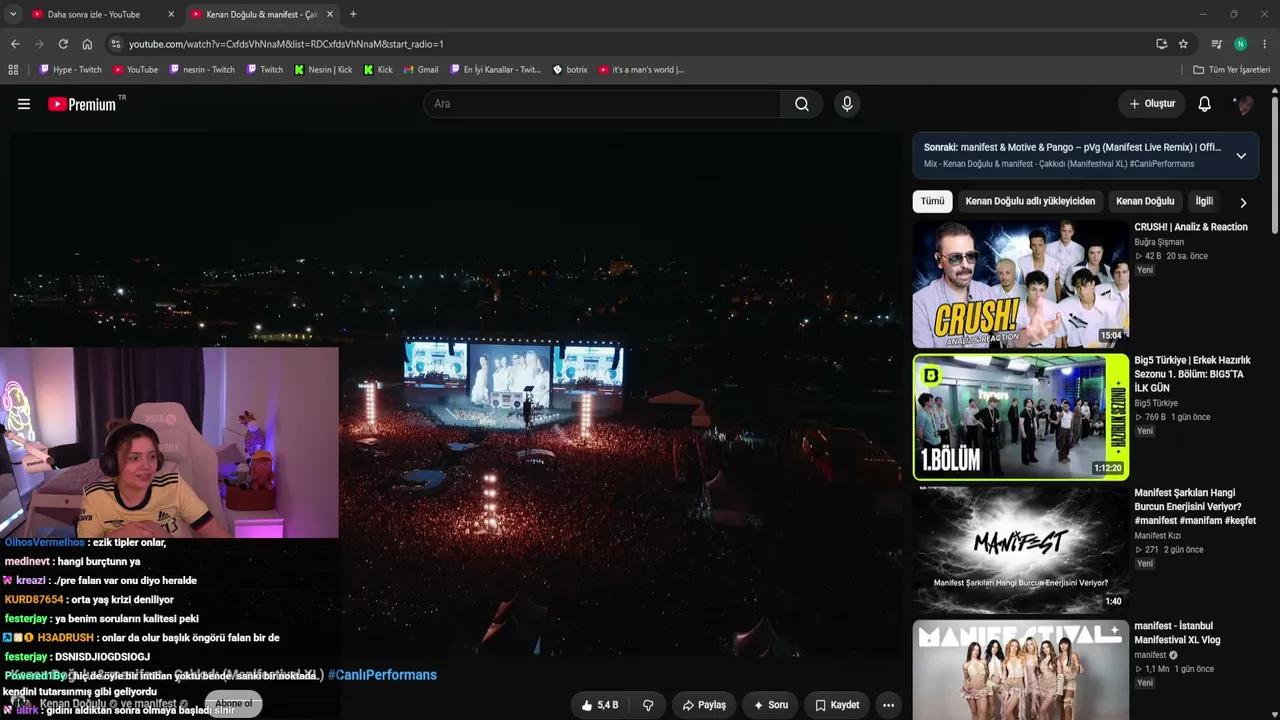Switch to the Kenan Doğulu & manifest tab
This screenshot has width=1280, height=720.
(260, 14)
